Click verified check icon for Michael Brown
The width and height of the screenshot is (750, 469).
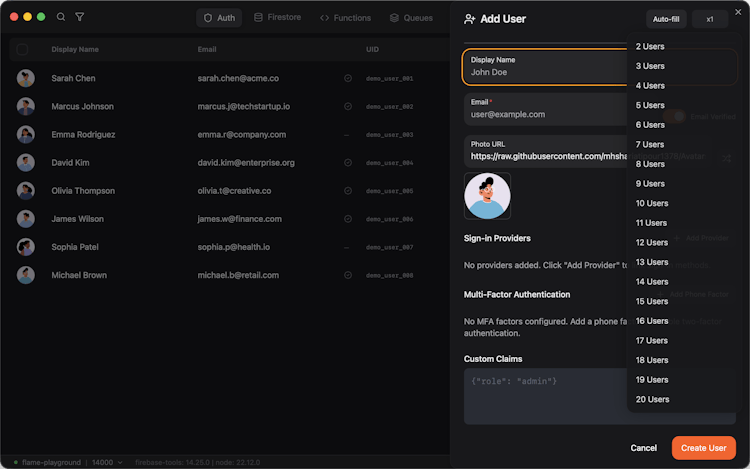pyautogui.click(x=347, y=275)
